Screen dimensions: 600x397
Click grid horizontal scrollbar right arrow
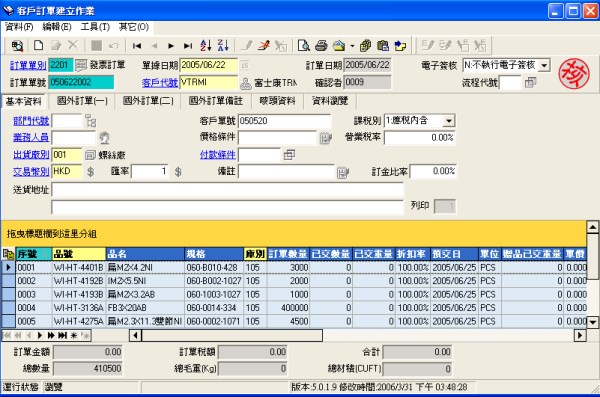580,336
